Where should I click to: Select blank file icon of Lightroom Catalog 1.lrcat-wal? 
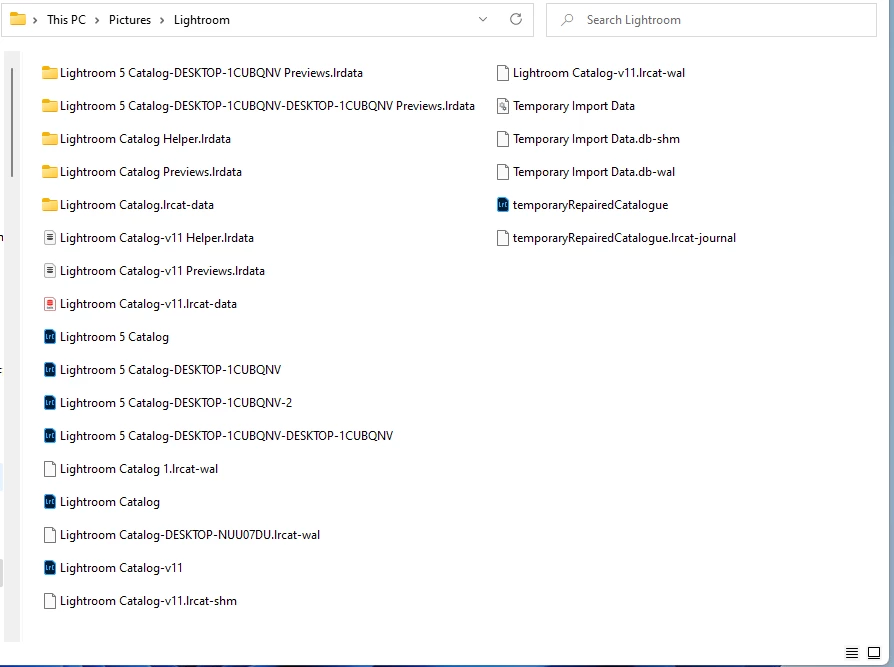click(50, 469)
